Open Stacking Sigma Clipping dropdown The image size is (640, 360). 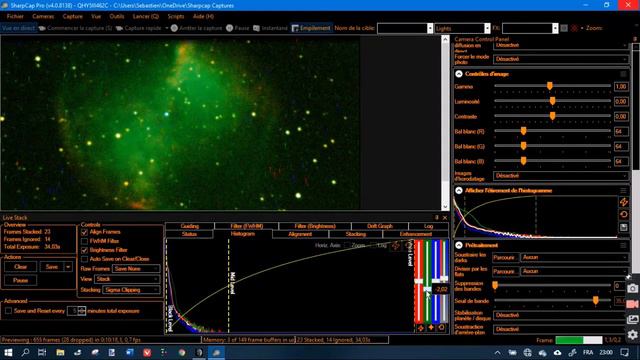pos(131,290)
